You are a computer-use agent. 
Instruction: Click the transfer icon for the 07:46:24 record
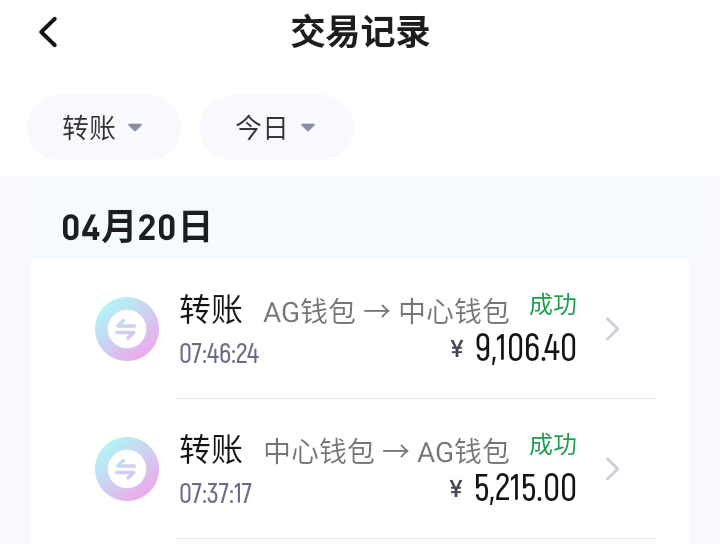coord(127,329)
